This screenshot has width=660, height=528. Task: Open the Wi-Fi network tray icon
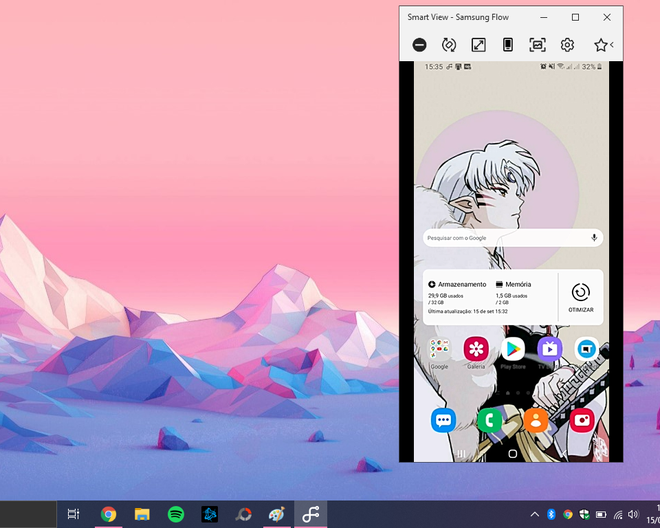pyautogui.click(x=618, y=514)
